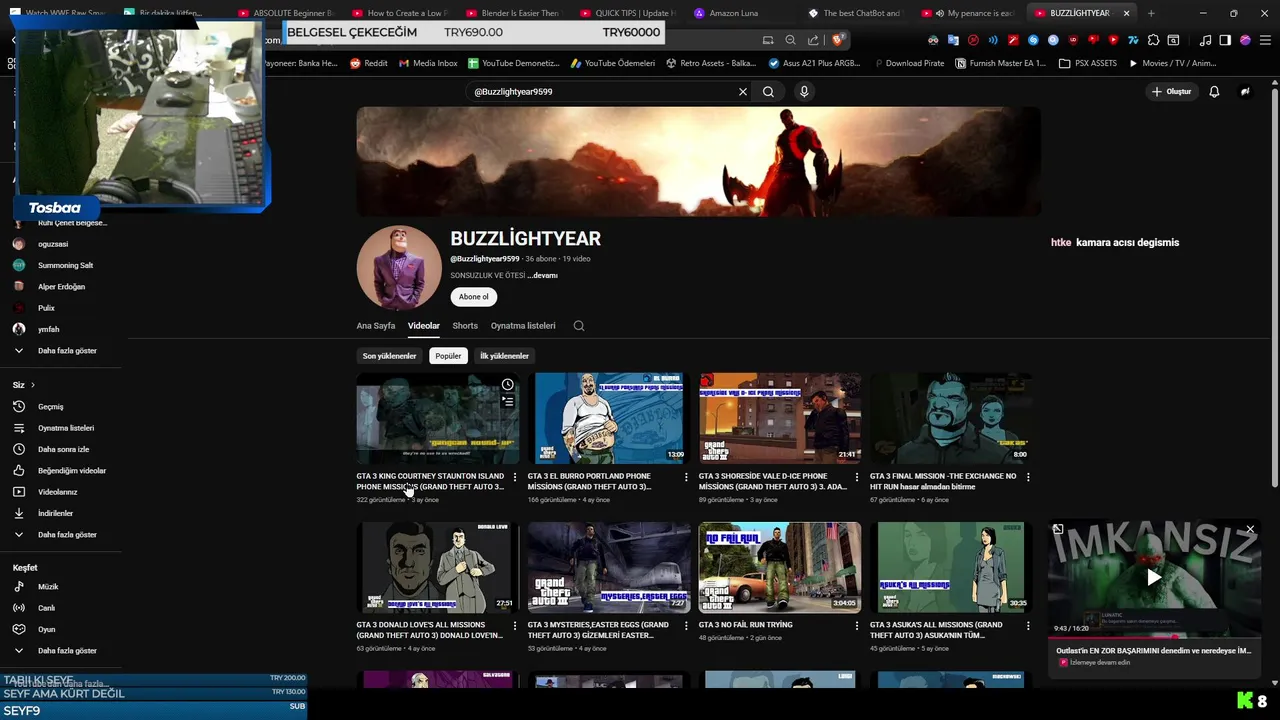Click the media control music note icon
Image resolution: width=1280 pixels, height=720 pixels.
pos(1205,40)
